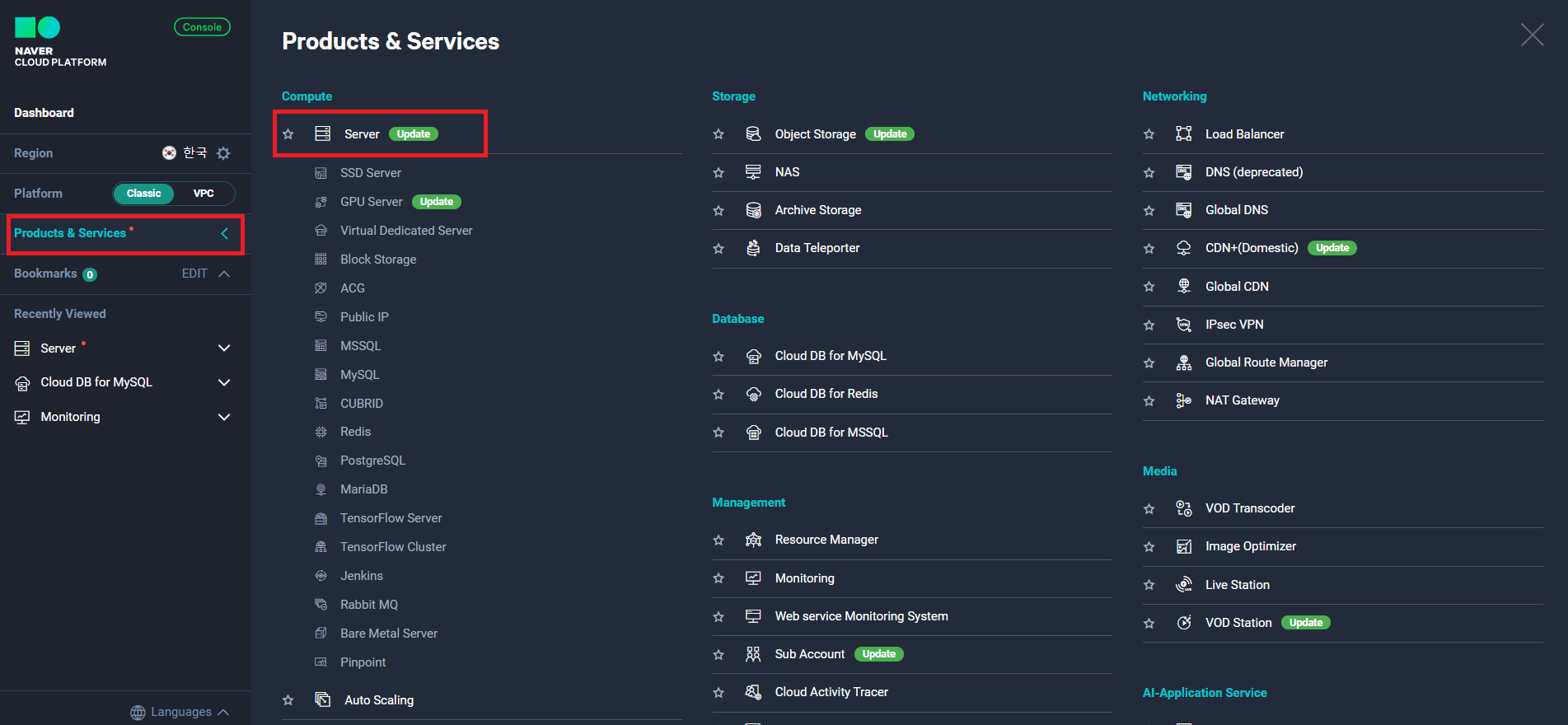The height and width of the screenshot is (725, 1568).
Task: Collapse the Bookmarks section chevron
Action: click(x=224, y=274)
